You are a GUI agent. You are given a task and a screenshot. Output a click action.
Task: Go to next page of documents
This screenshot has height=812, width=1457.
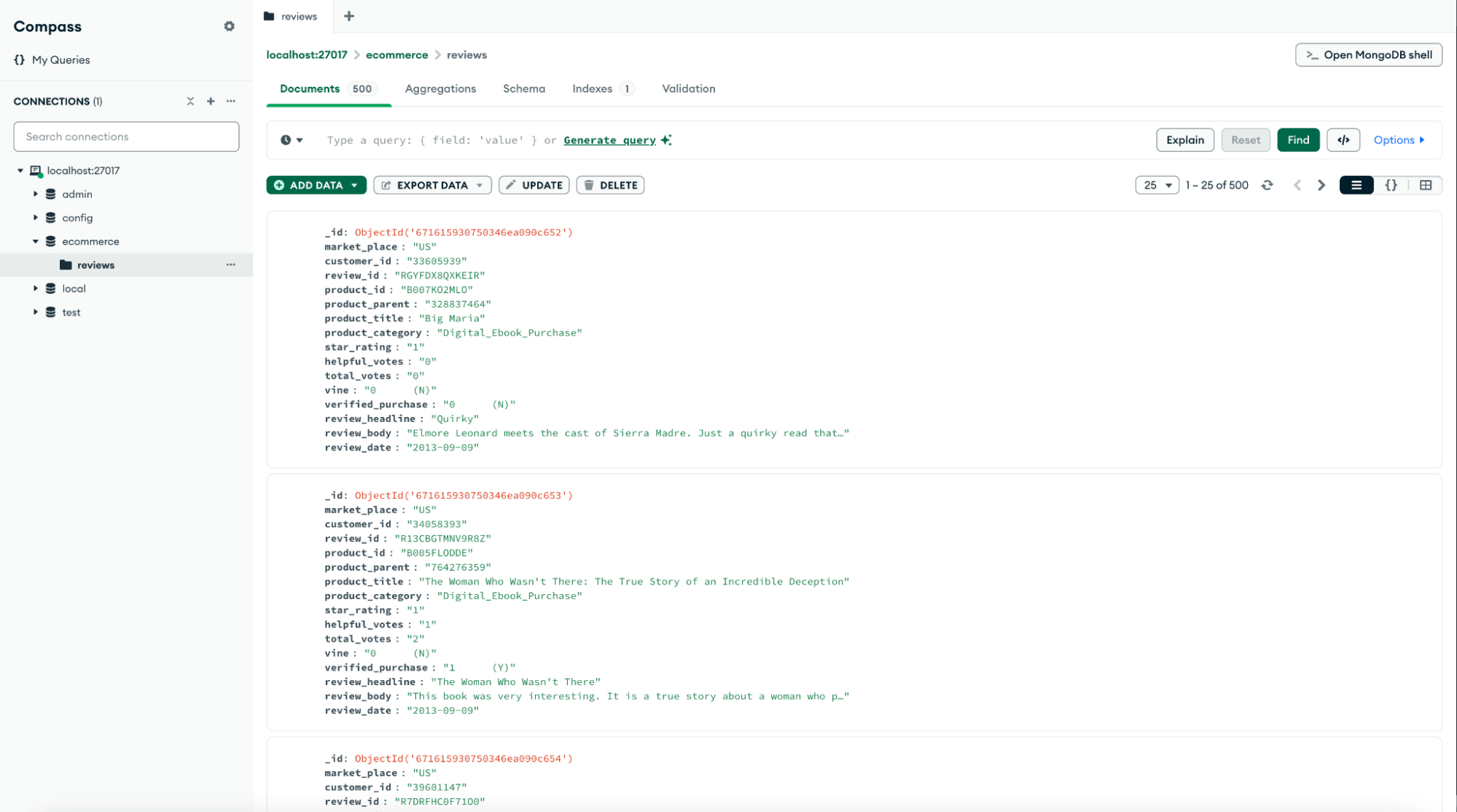pos(1321,185)
